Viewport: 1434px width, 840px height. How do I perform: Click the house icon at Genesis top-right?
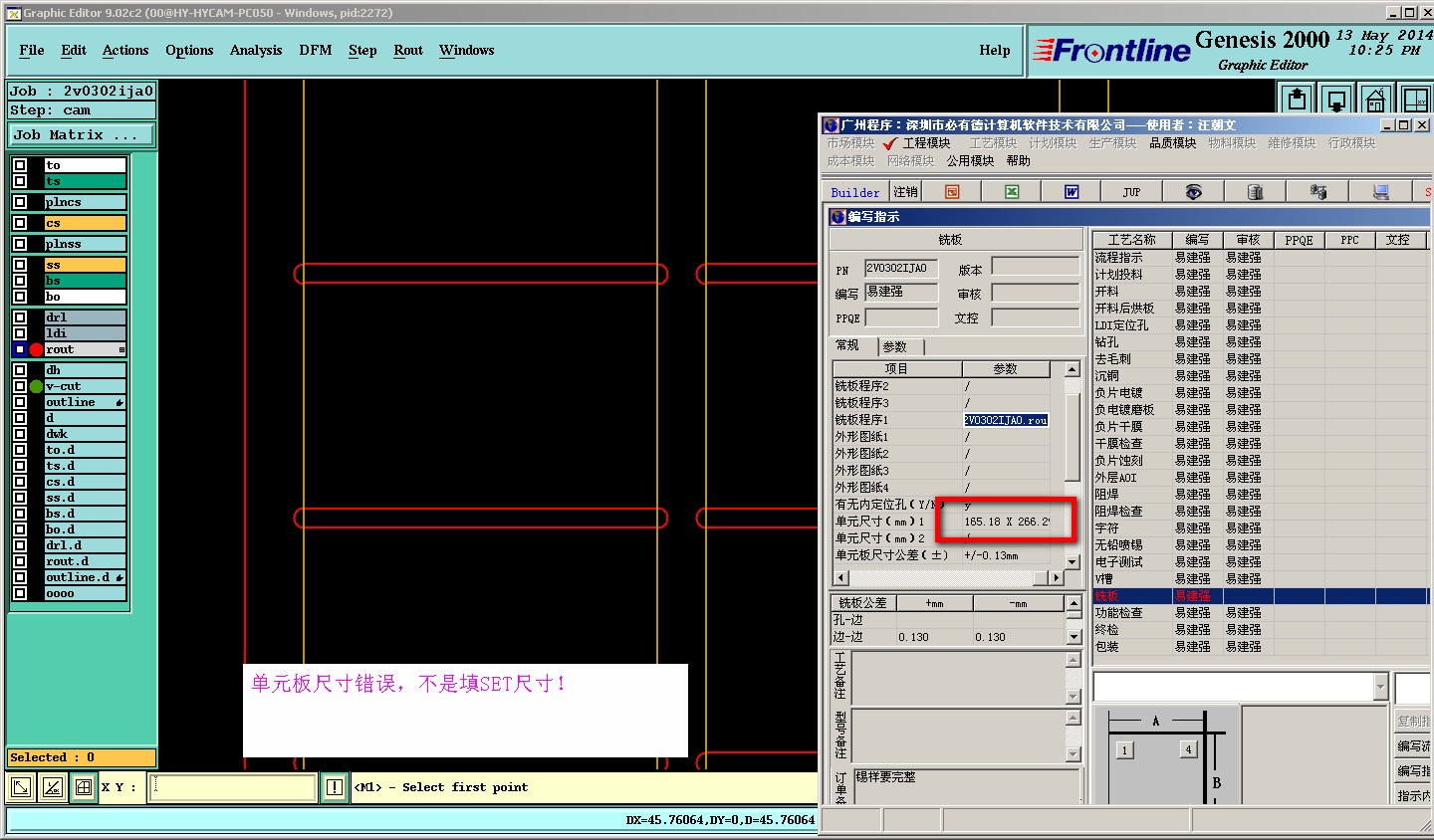pyautogui.click(x=1375, y=99)
